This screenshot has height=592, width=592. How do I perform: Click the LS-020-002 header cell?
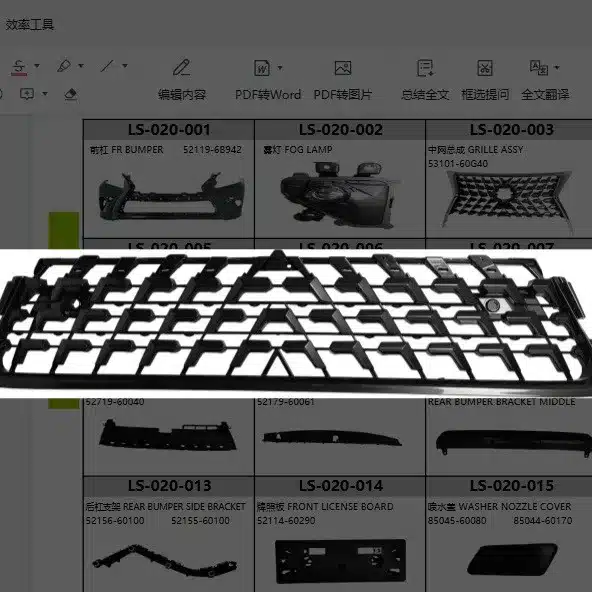(x=340, y=130)
